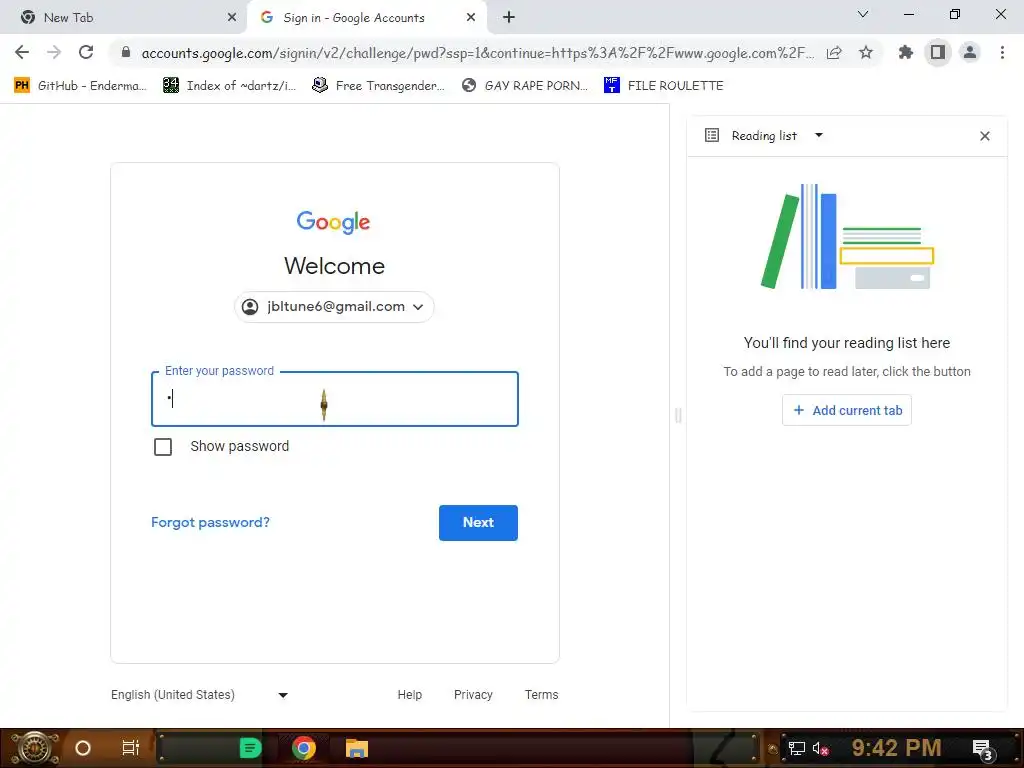Open File Explorer from the taskbar
The width and height of the screenshot is (1024, 768).
click(357, 748)
